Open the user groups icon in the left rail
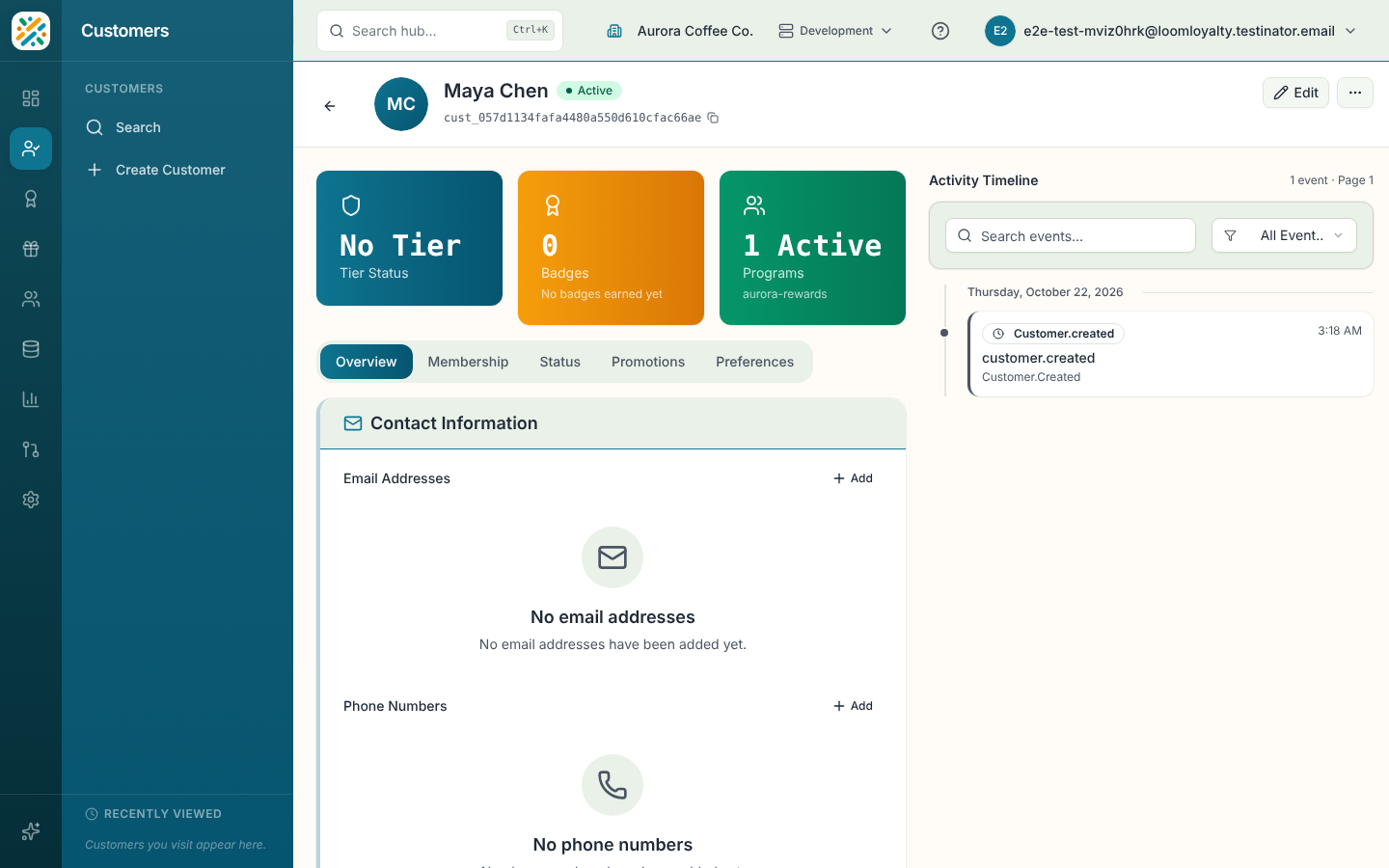The image size is (1389, 868). coord(31,299)
